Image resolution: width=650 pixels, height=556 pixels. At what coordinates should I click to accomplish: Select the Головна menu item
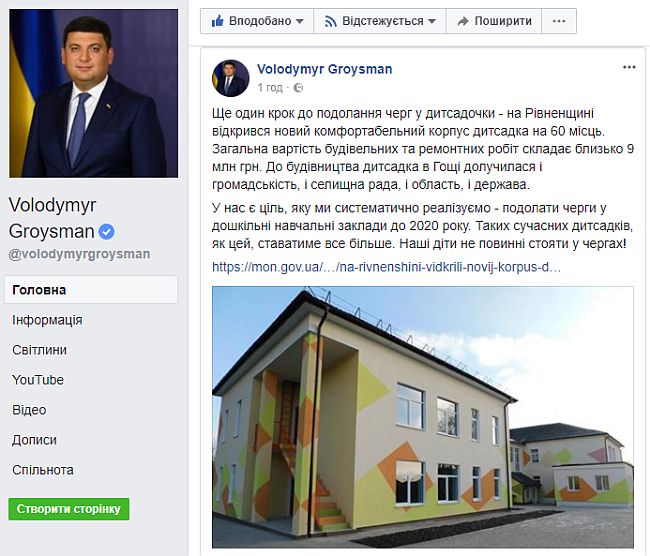(x=91, y=290)
